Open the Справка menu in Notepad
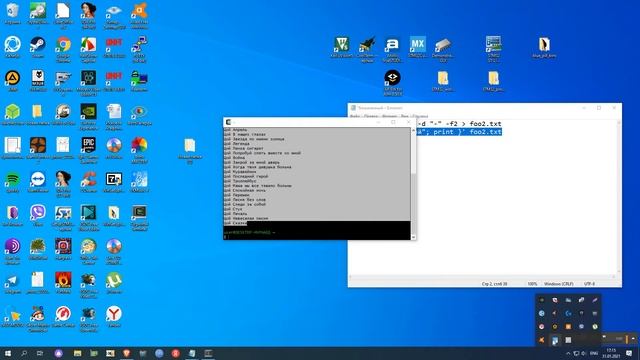The width and height of the screenshot is (640, 360). point(420,116)
